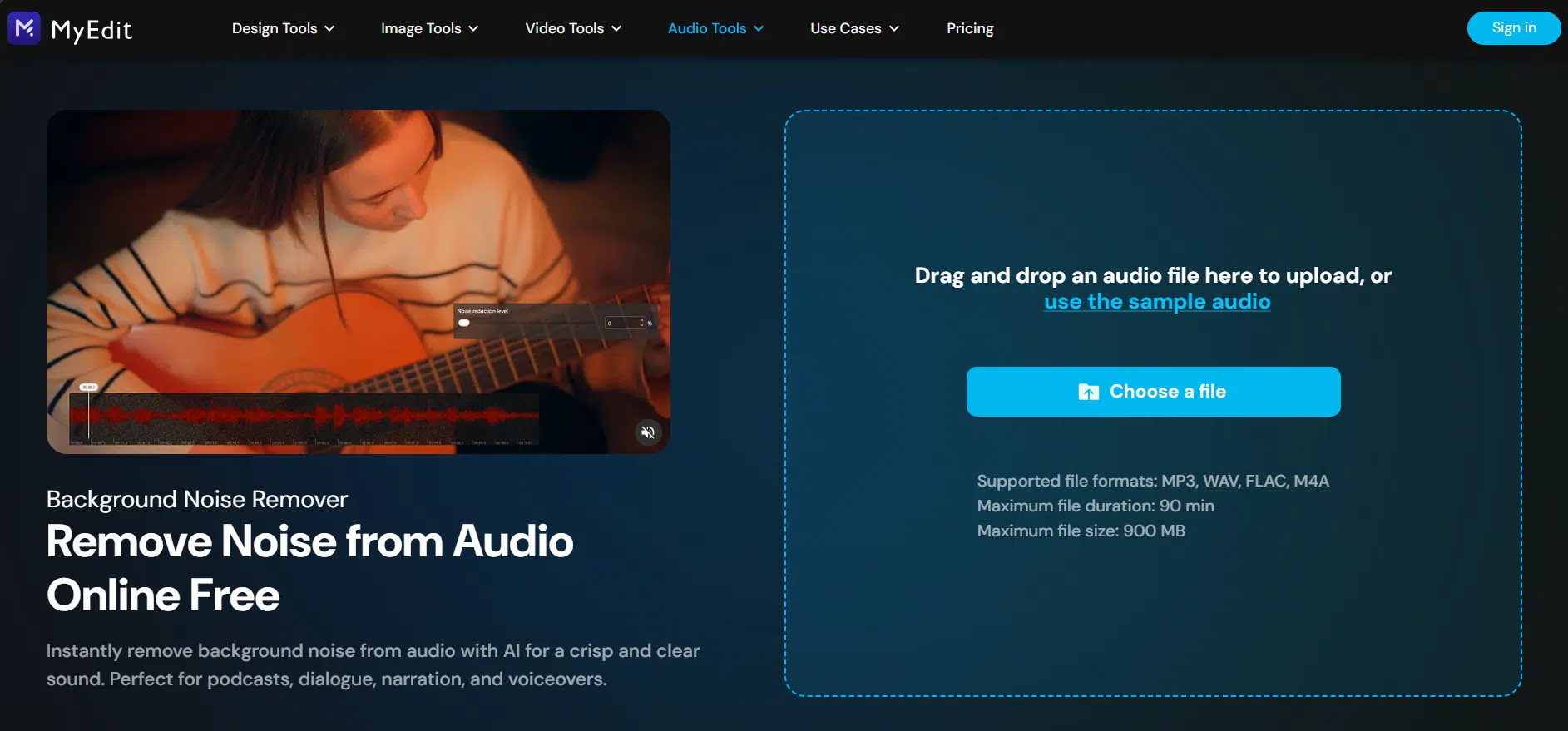
Task: Click the Noise reduction level slider handle
Action: click(x=464, y=323)
